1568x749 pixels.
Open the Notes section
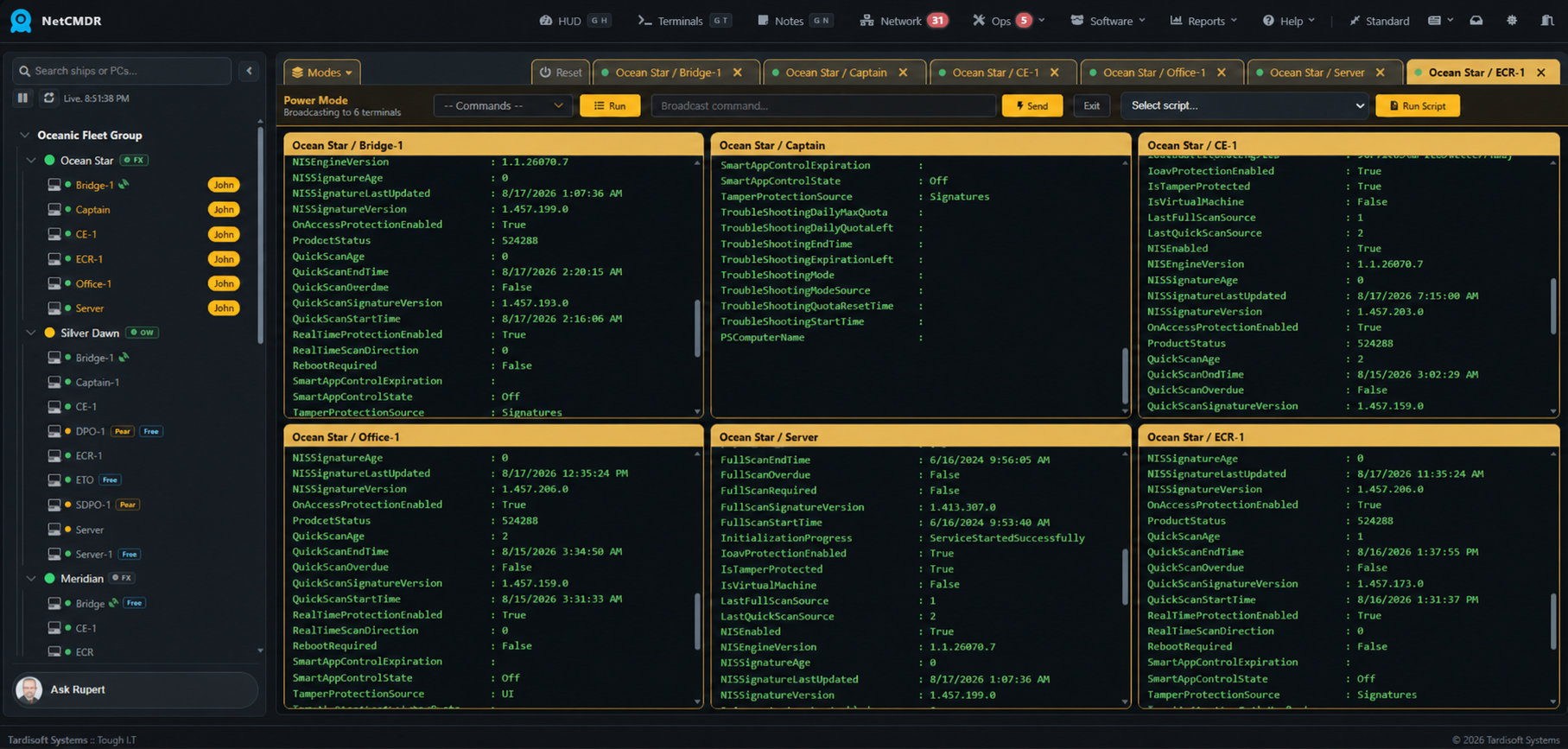[795, 21]
